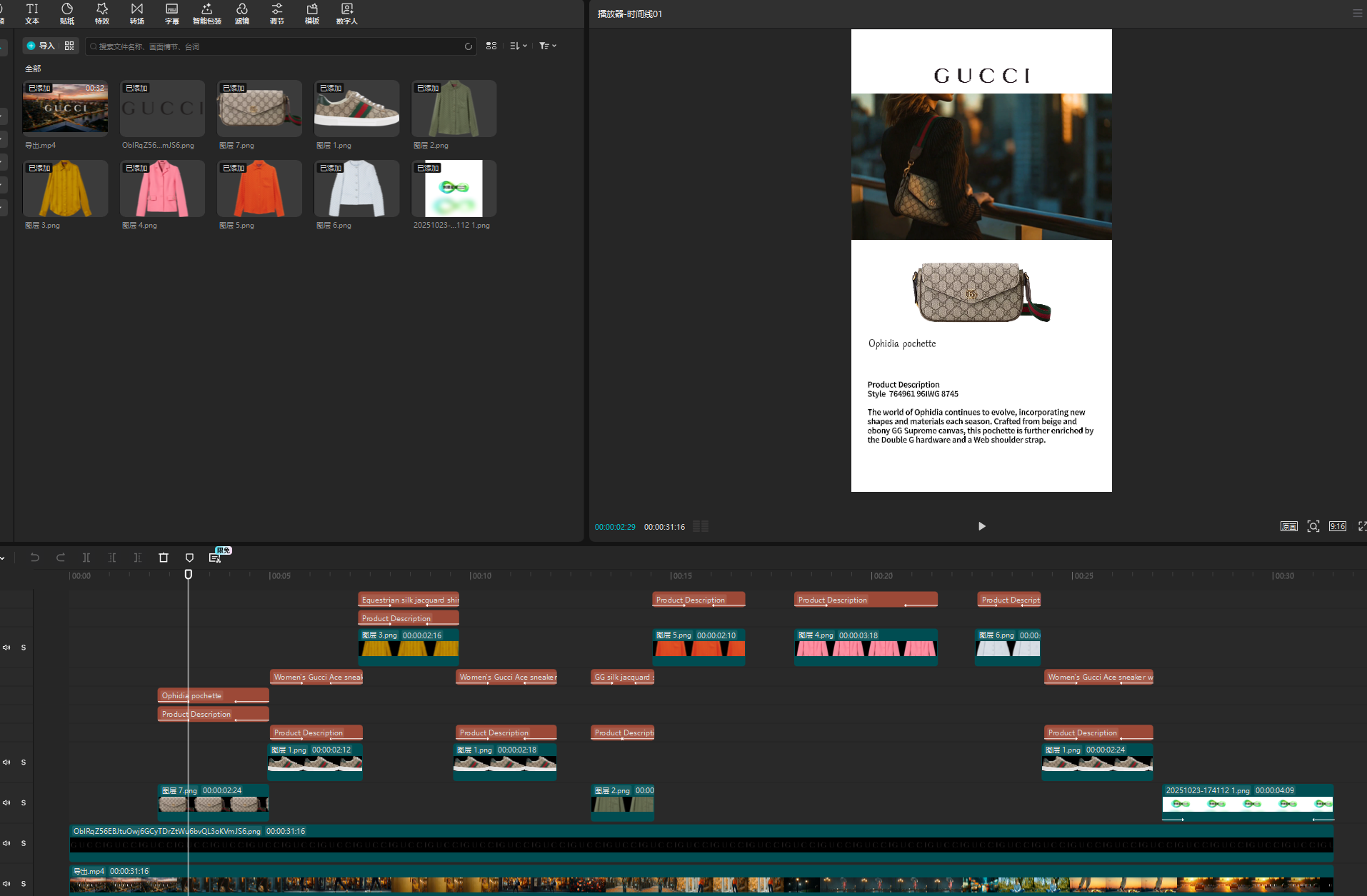Switch to the 字幕 subtitles tab

point(171,13)
